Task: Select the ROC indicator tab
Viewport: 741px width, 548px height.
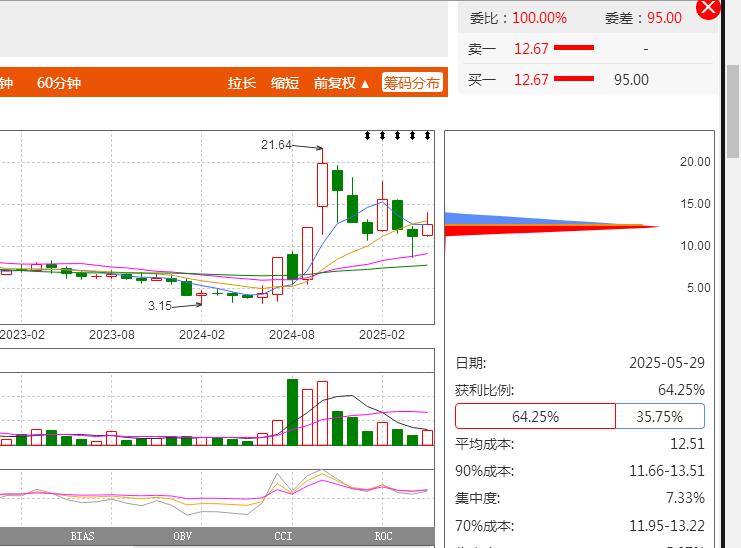Action: (383, 536)
